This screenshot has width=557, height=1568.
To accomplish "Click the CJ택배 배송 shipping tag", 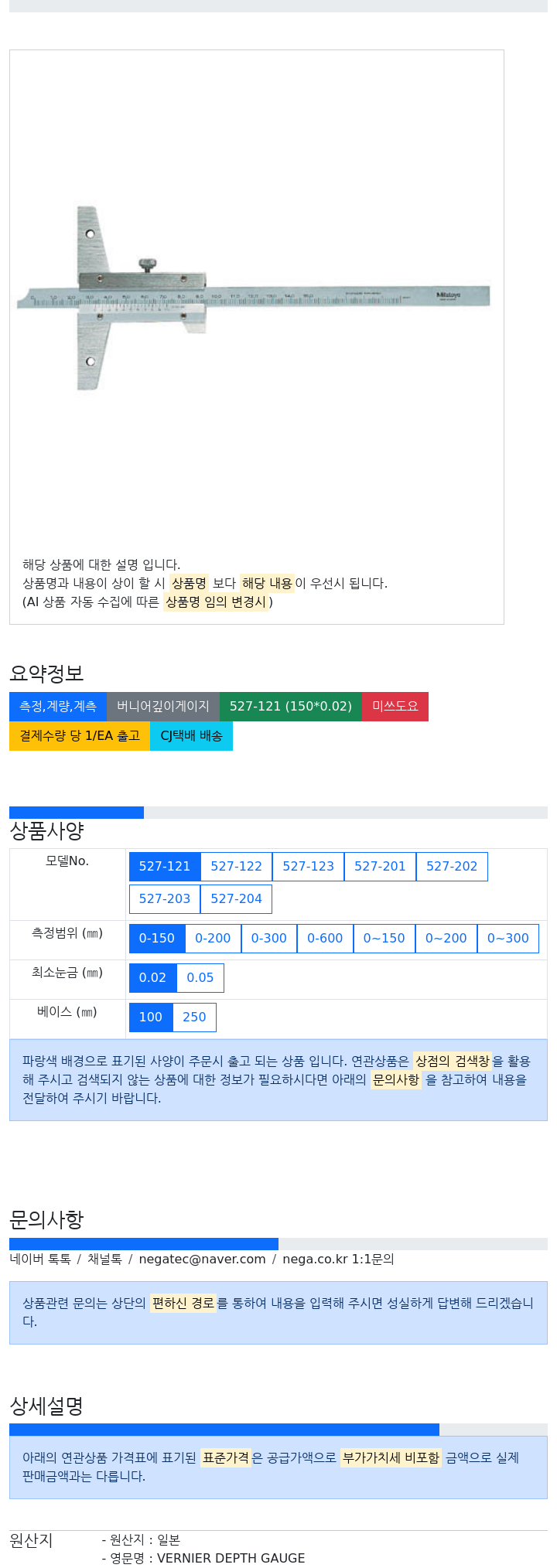I will [191, 735].
